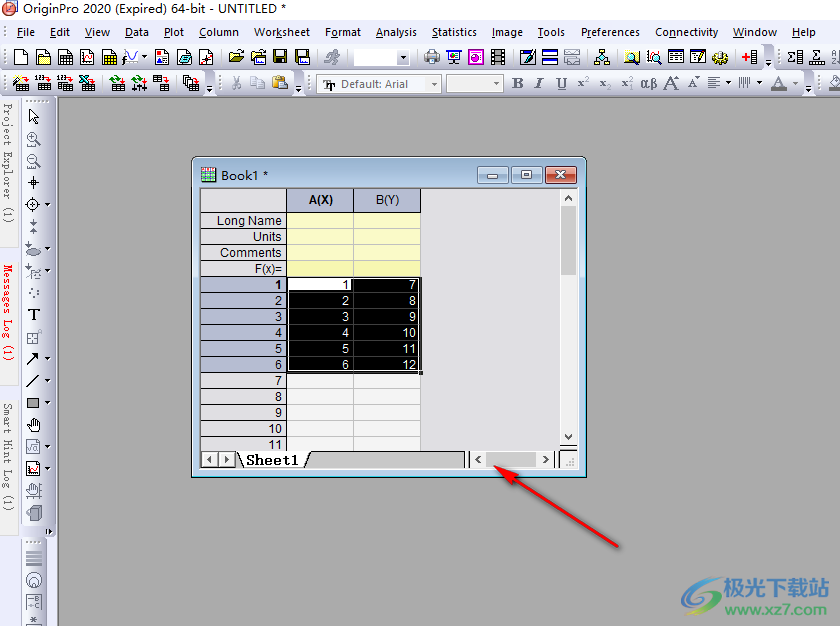Click the font color A swatch
The width and height of the screenshot is (840, 626).
tap(779, 84)
